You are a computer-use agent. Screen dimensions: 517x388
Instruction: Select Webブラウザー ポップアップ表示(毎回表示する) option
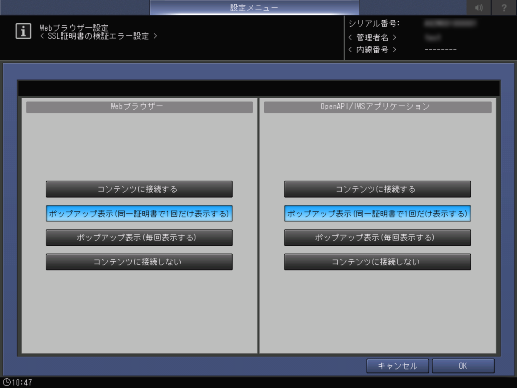139,237
